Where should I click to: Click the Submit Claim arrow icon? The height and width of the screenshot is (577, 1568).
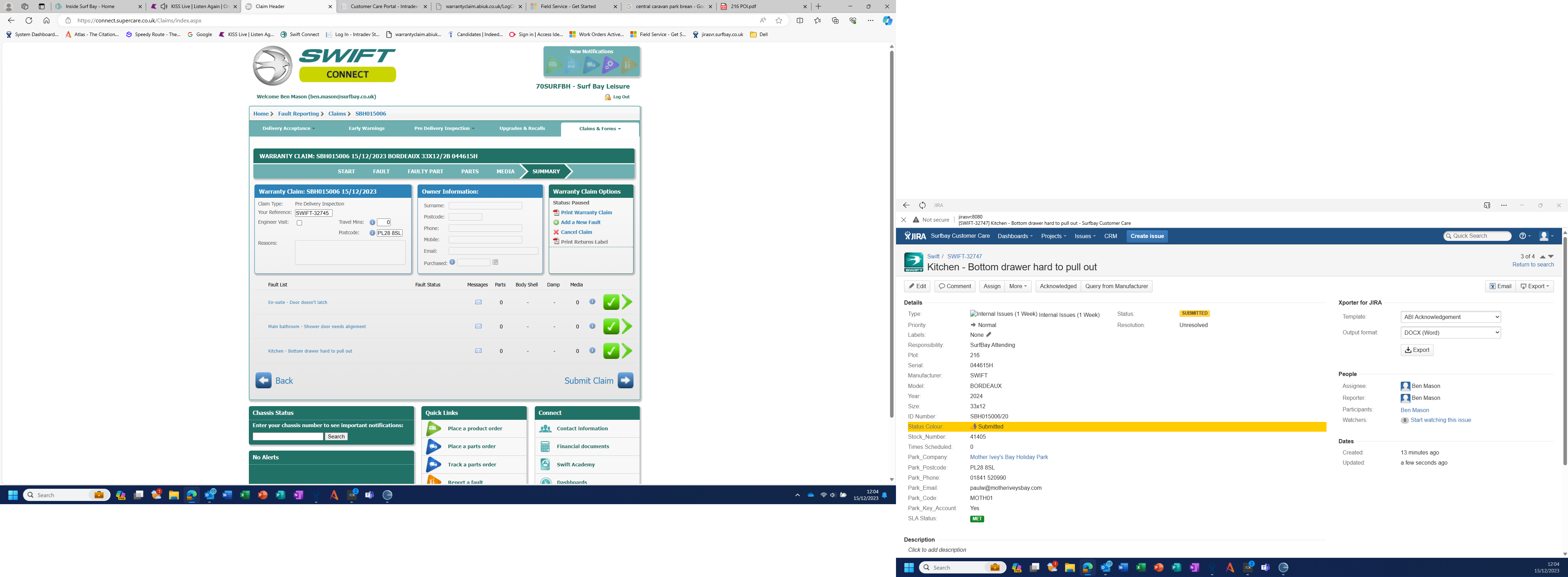[x=625, y=380]
